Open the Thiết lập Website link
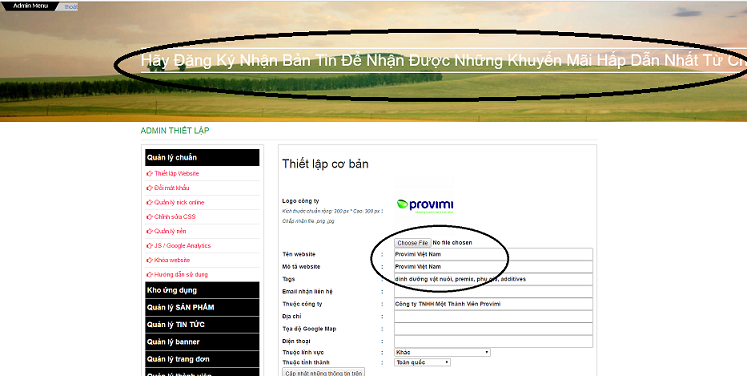This screenshot has width=747, height=376. (177, 173)
